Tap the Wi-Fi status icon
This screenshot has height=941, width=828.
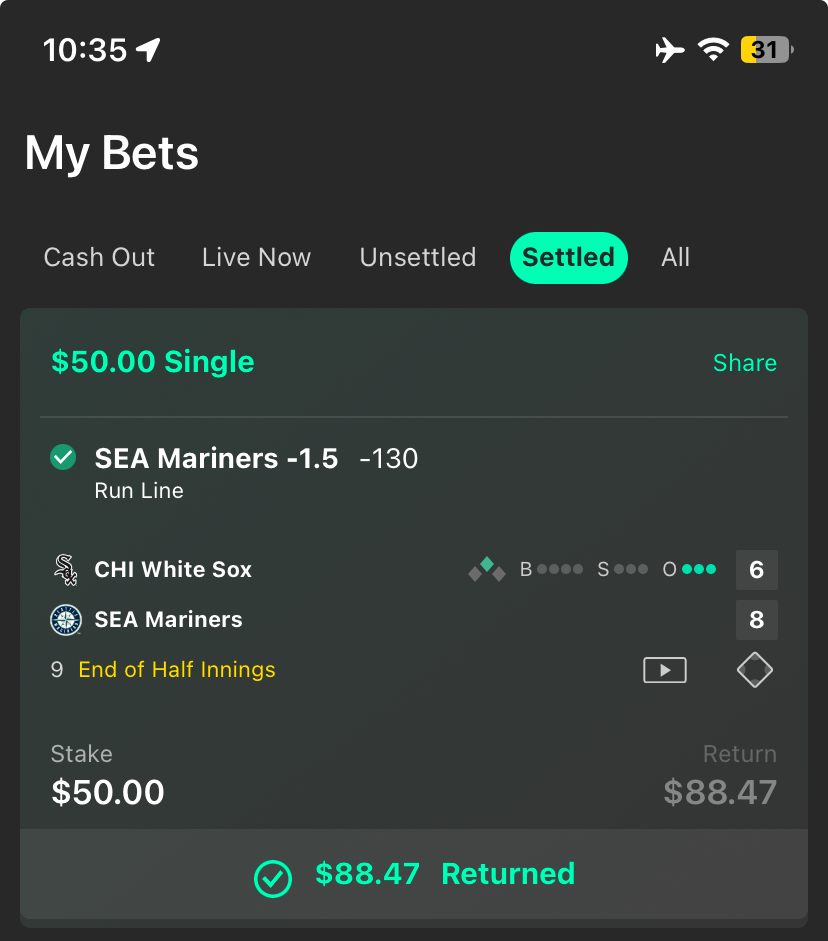pos(713,49)
